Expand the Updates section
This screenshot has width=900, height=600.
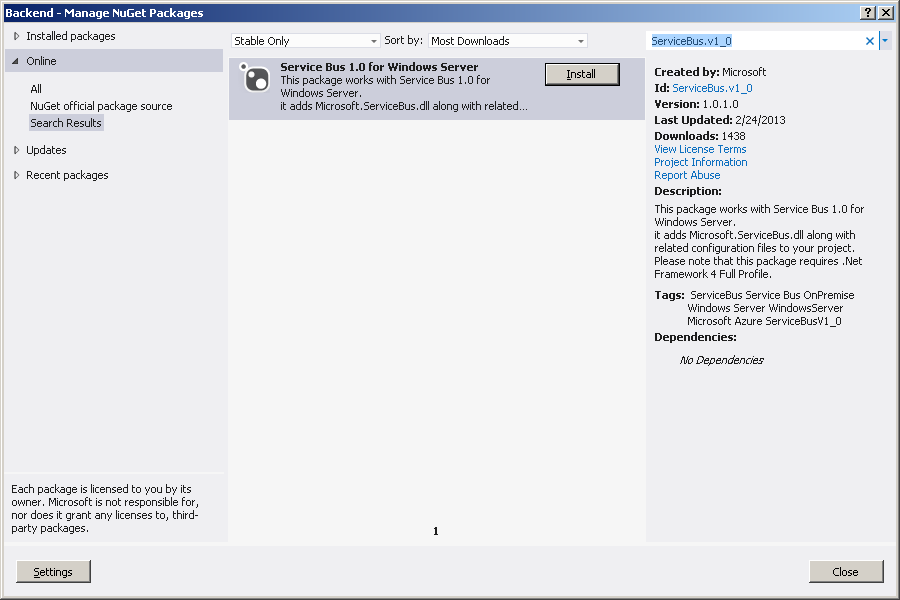17,150
